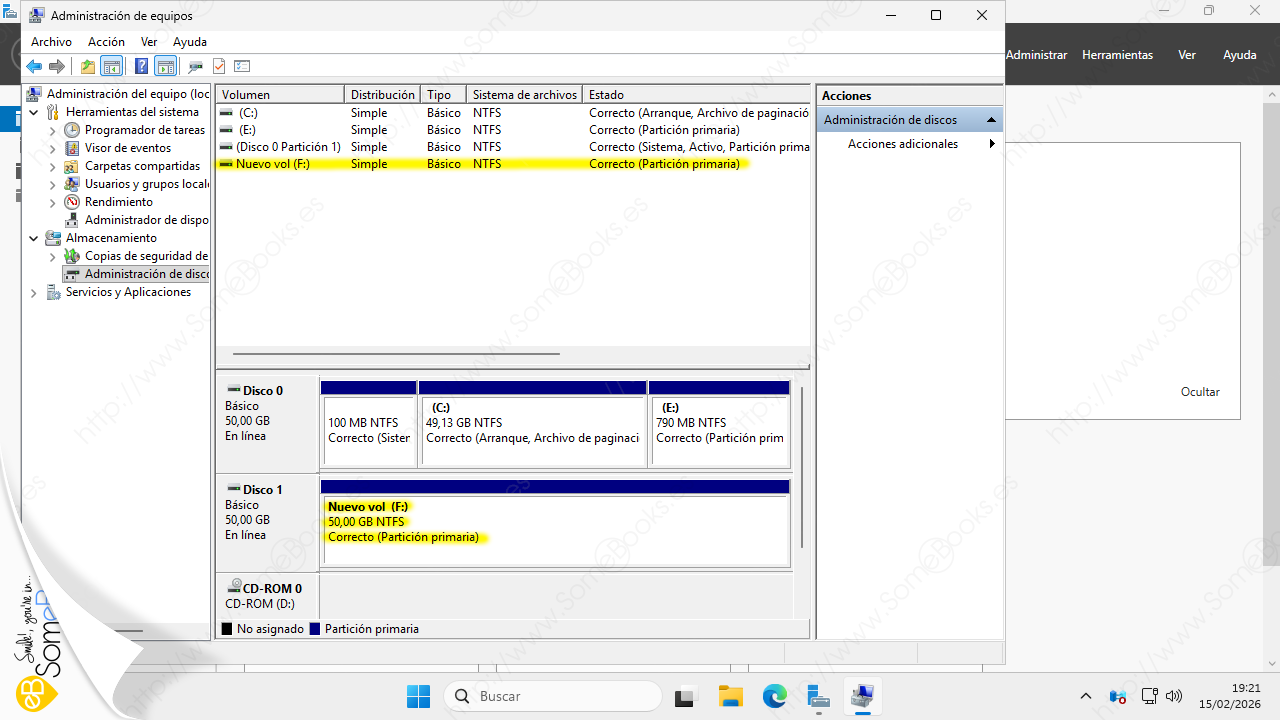
Task: Open File Explorer from the taskbar
Action: point(731,696)
